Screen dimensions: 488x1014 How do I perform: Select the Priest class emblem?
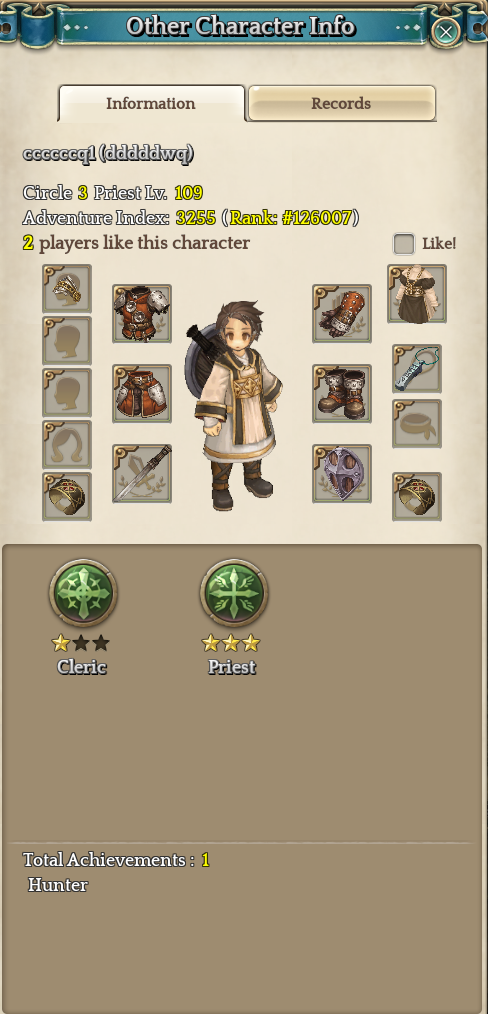tap(234, 593)
